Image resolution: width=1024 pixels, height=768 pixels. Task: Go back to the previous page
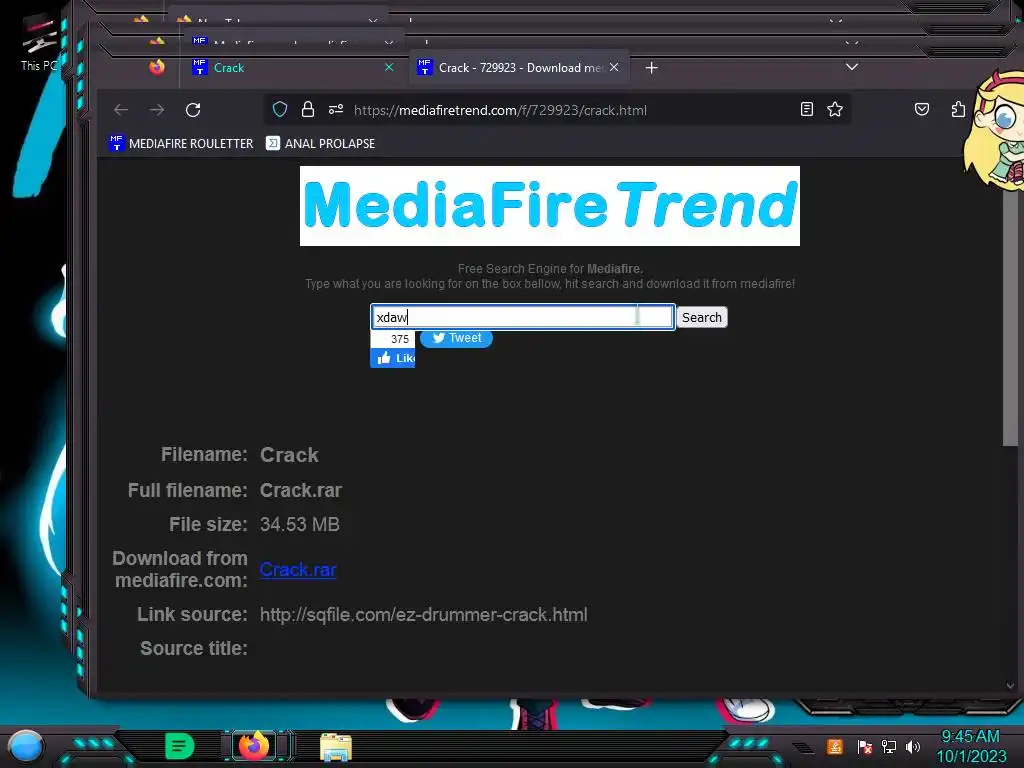pyautogui.click(x=121, y=110)
